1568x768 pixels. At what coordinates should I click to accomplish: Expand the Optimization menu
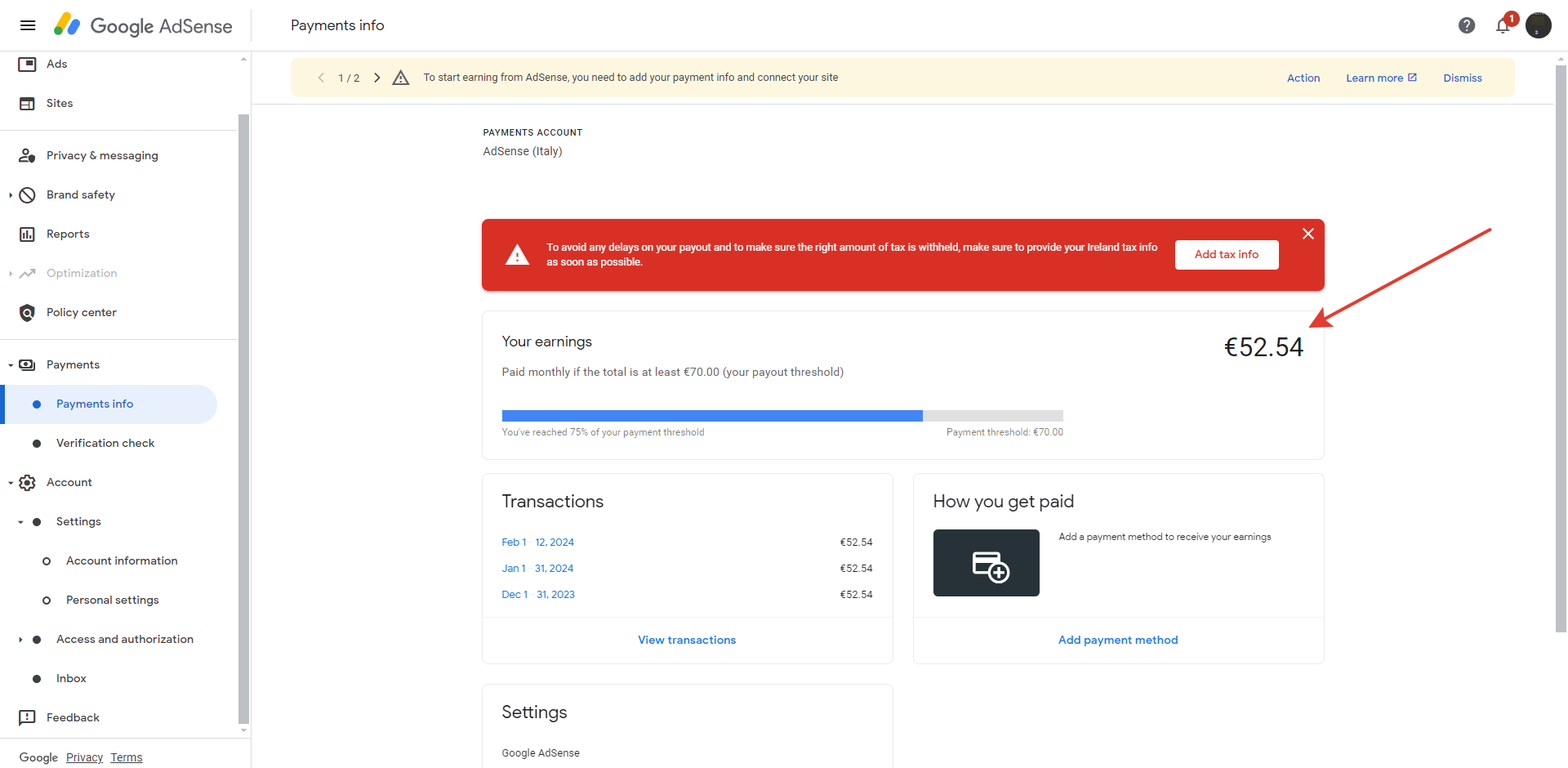11,273
